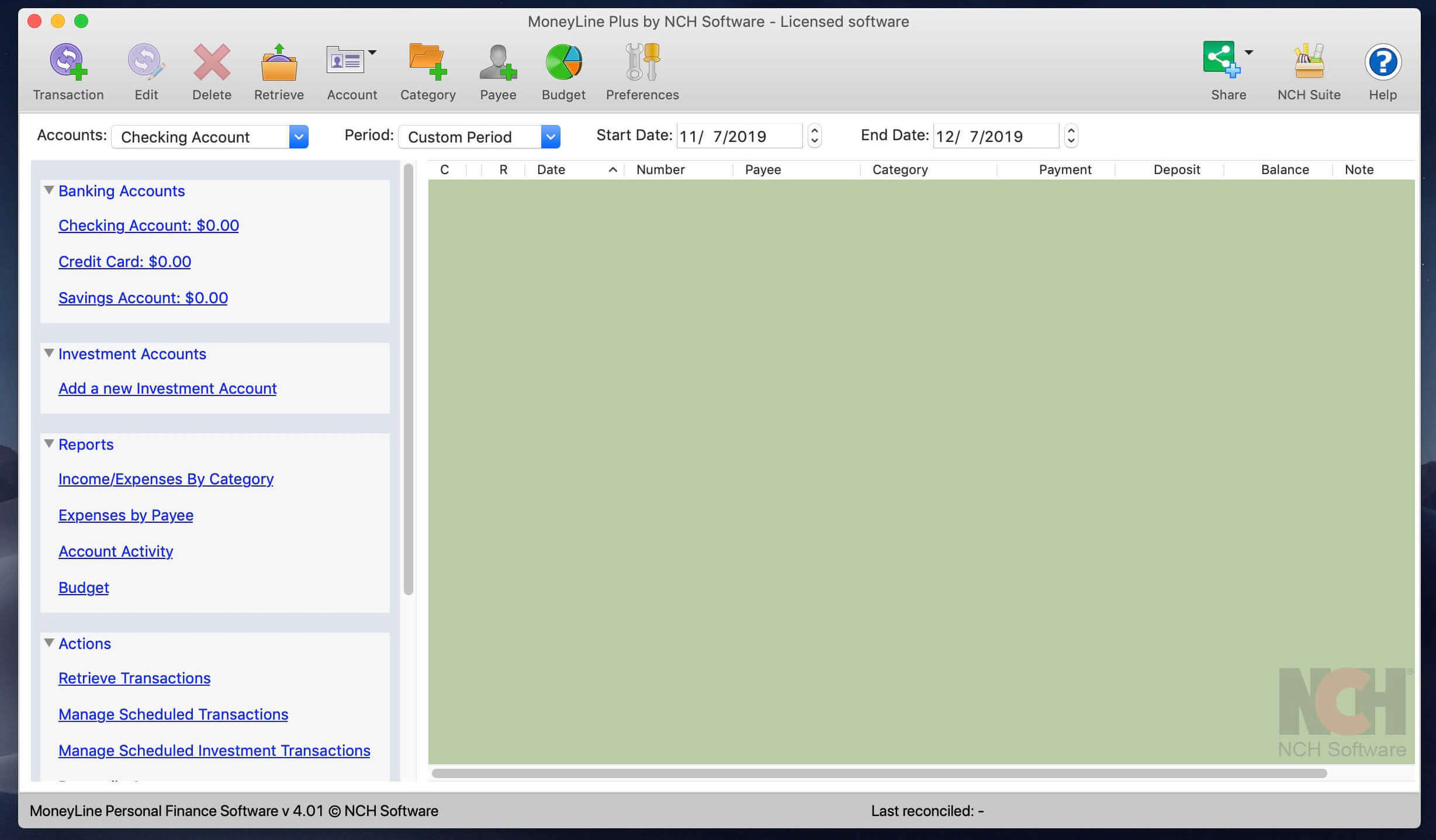1436x840 pixels.
Task: Click the Payee person icon
Action: coord(498,61)
